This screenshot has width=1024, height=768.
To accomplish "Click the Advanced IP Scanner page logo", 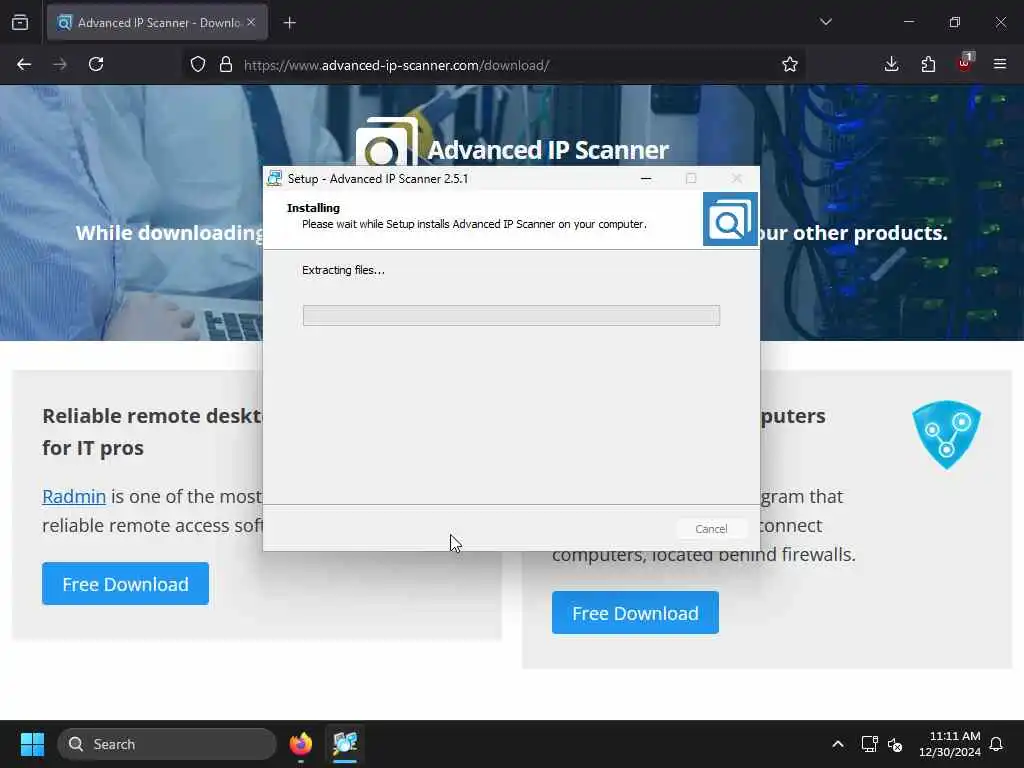I will [x=387, y=141].
